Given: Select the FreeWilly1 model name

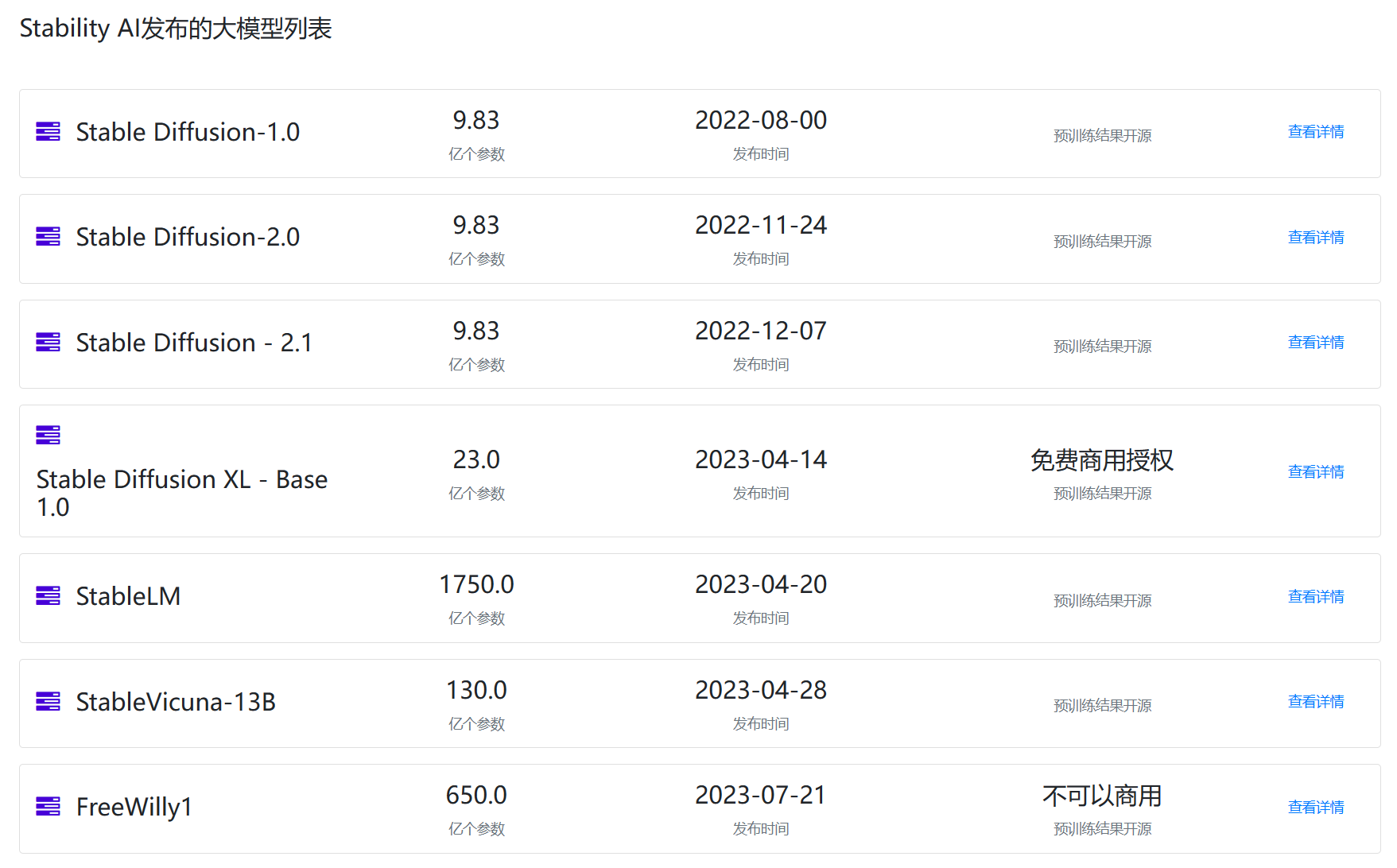Looking at the screenshot, I should (x=134, y=807).
